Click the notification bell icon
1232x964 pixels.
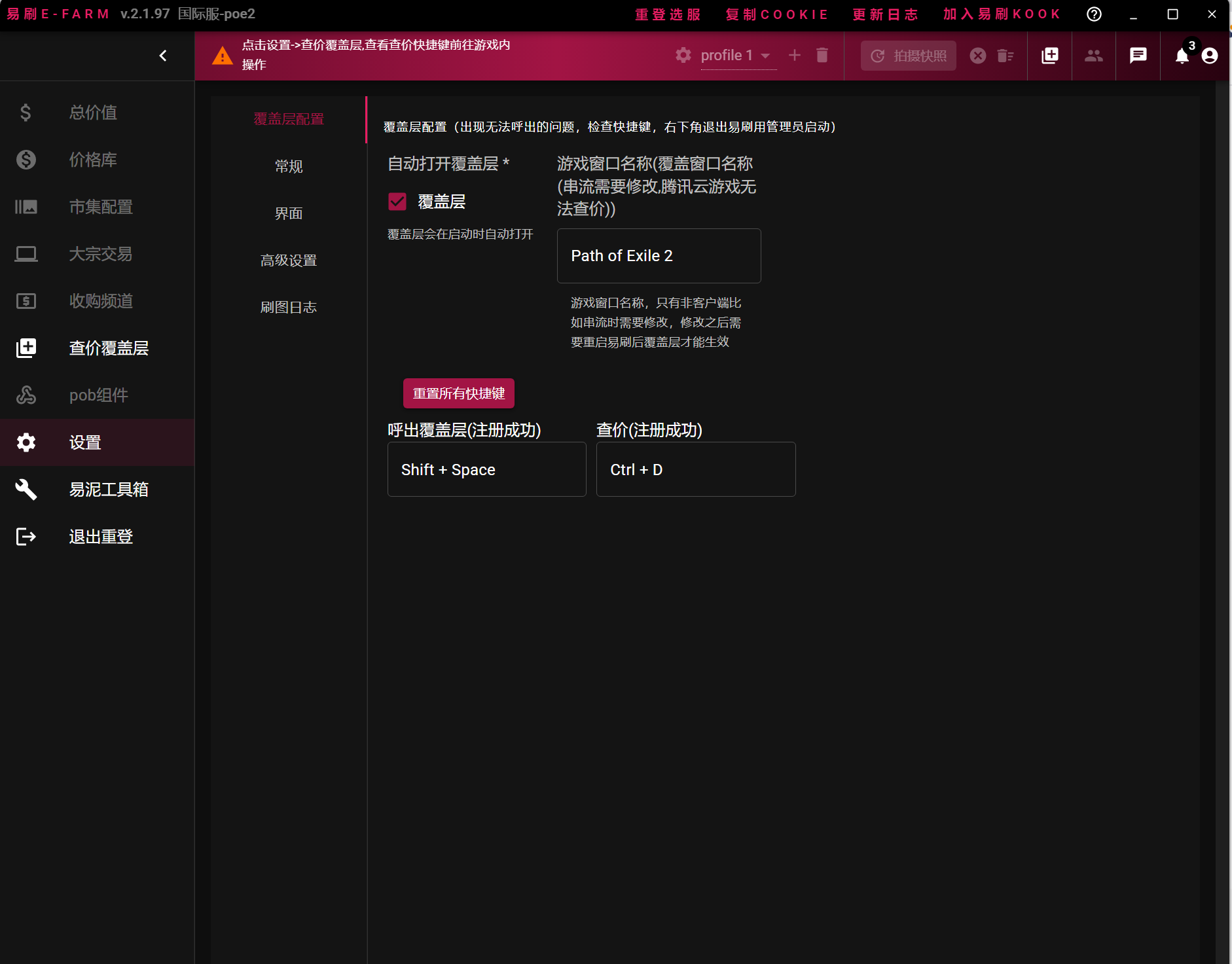[x=1182, y=56]
